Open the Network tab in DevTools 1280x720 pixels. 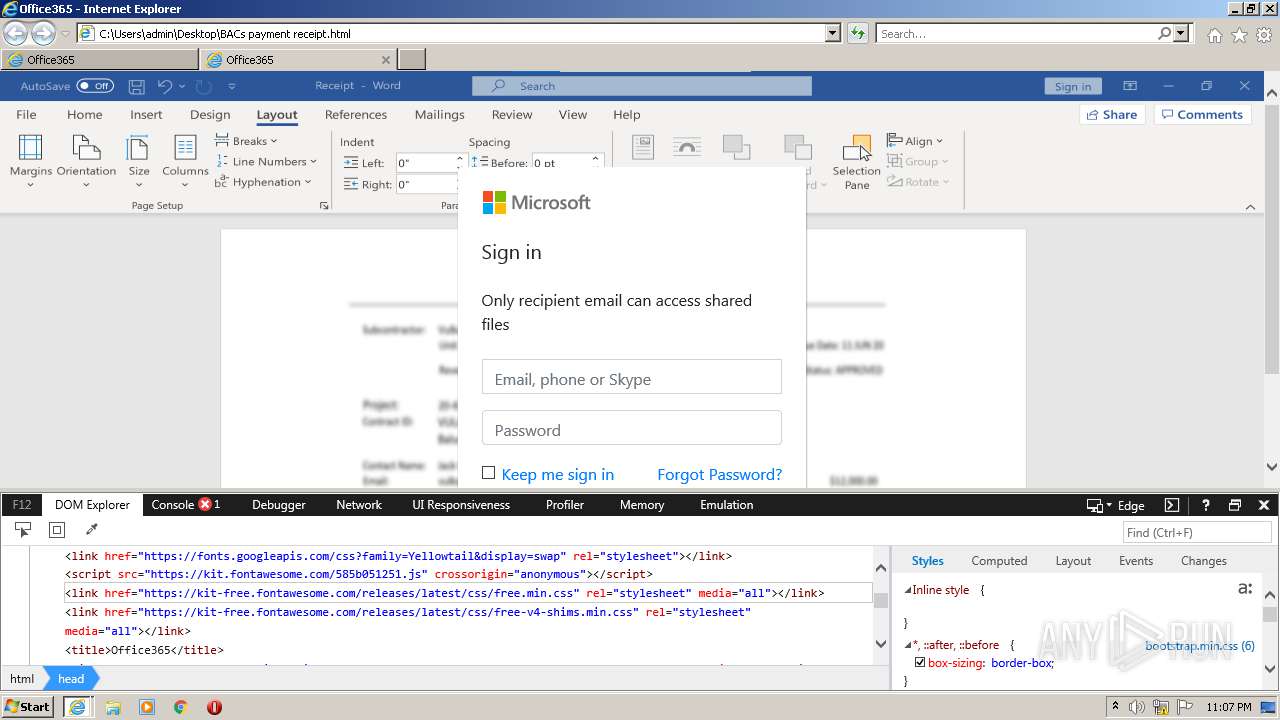pos(359,505)
